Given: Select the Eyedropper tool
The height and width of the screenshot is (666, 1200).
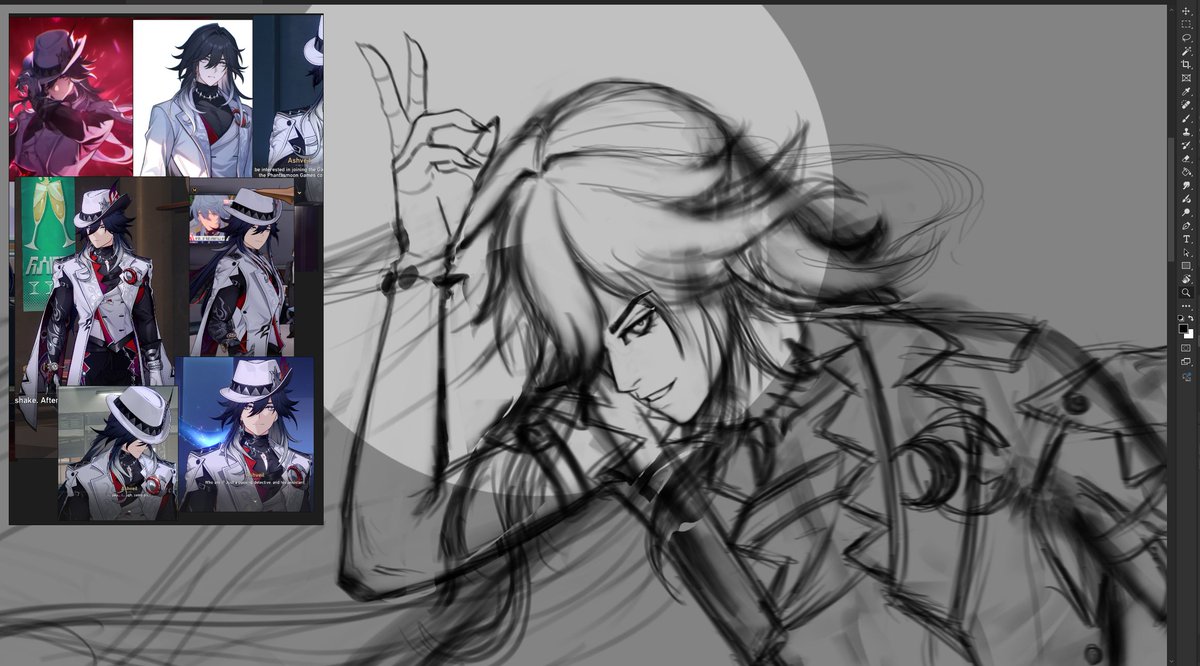Looking at the screenshot, I should click(x=1186, y=91).
